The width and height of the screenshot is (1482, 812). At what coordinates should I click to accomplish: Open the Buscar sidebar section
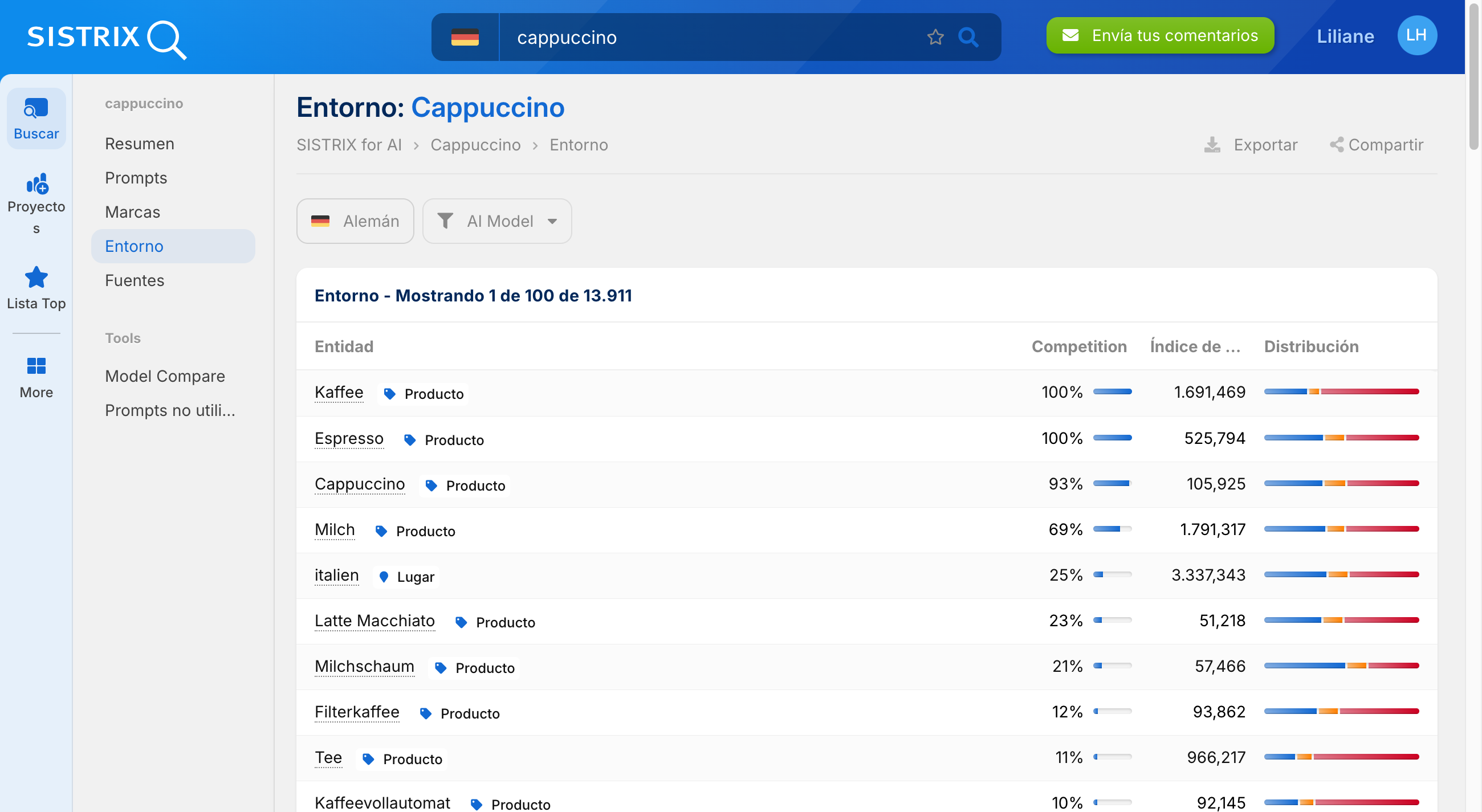point(36,119)
